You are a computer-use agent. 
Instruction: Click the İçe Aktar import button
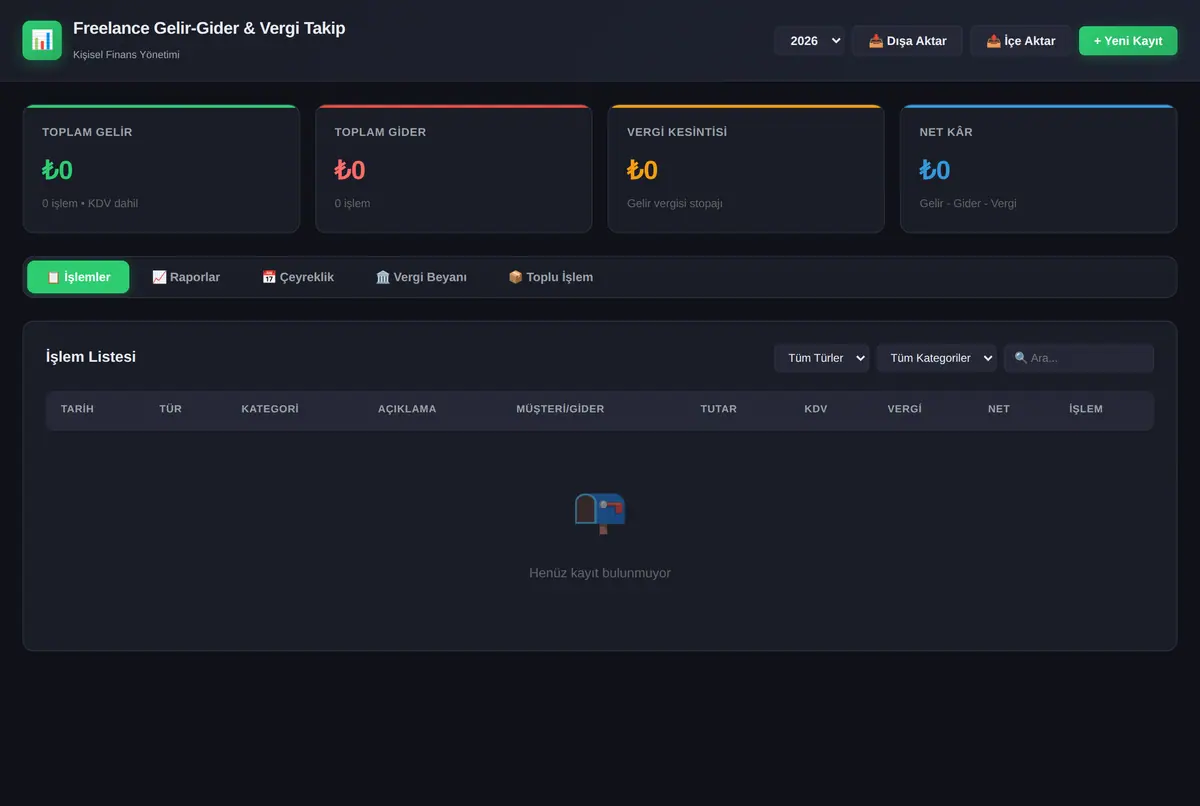point(1021,41)
